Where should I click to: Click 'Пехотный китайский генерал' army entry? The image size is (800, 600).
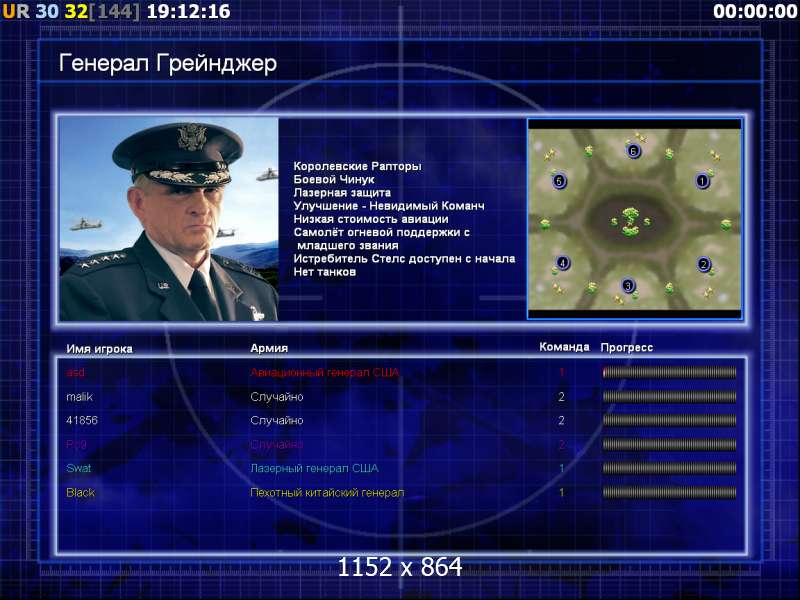tap(327, 492)
